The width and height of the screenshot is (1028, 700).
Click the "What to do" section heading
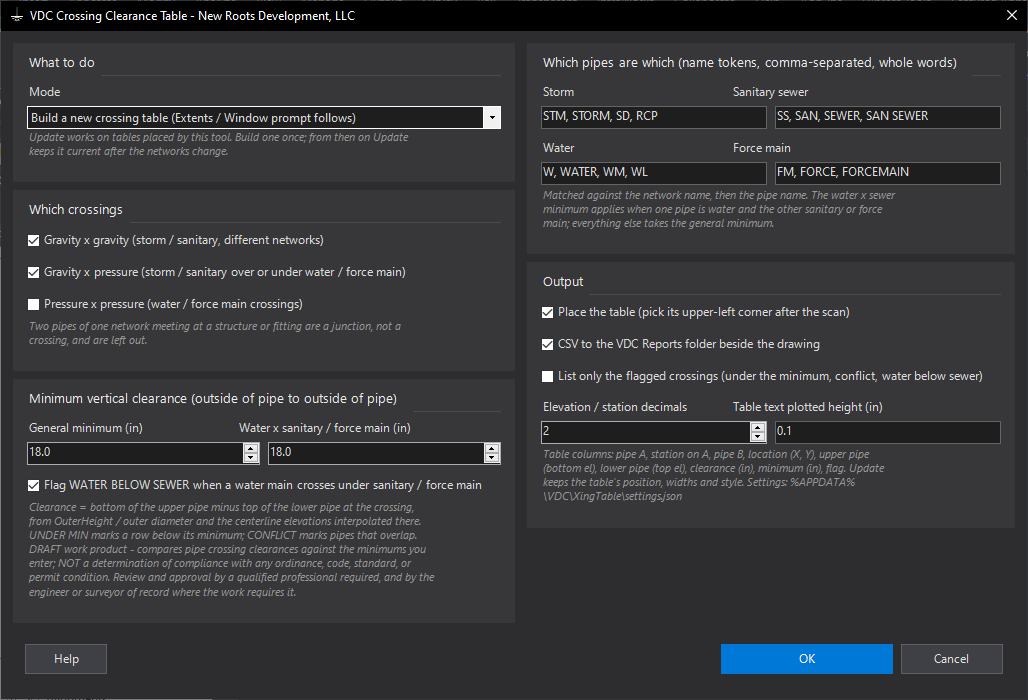tap(62, 63)
